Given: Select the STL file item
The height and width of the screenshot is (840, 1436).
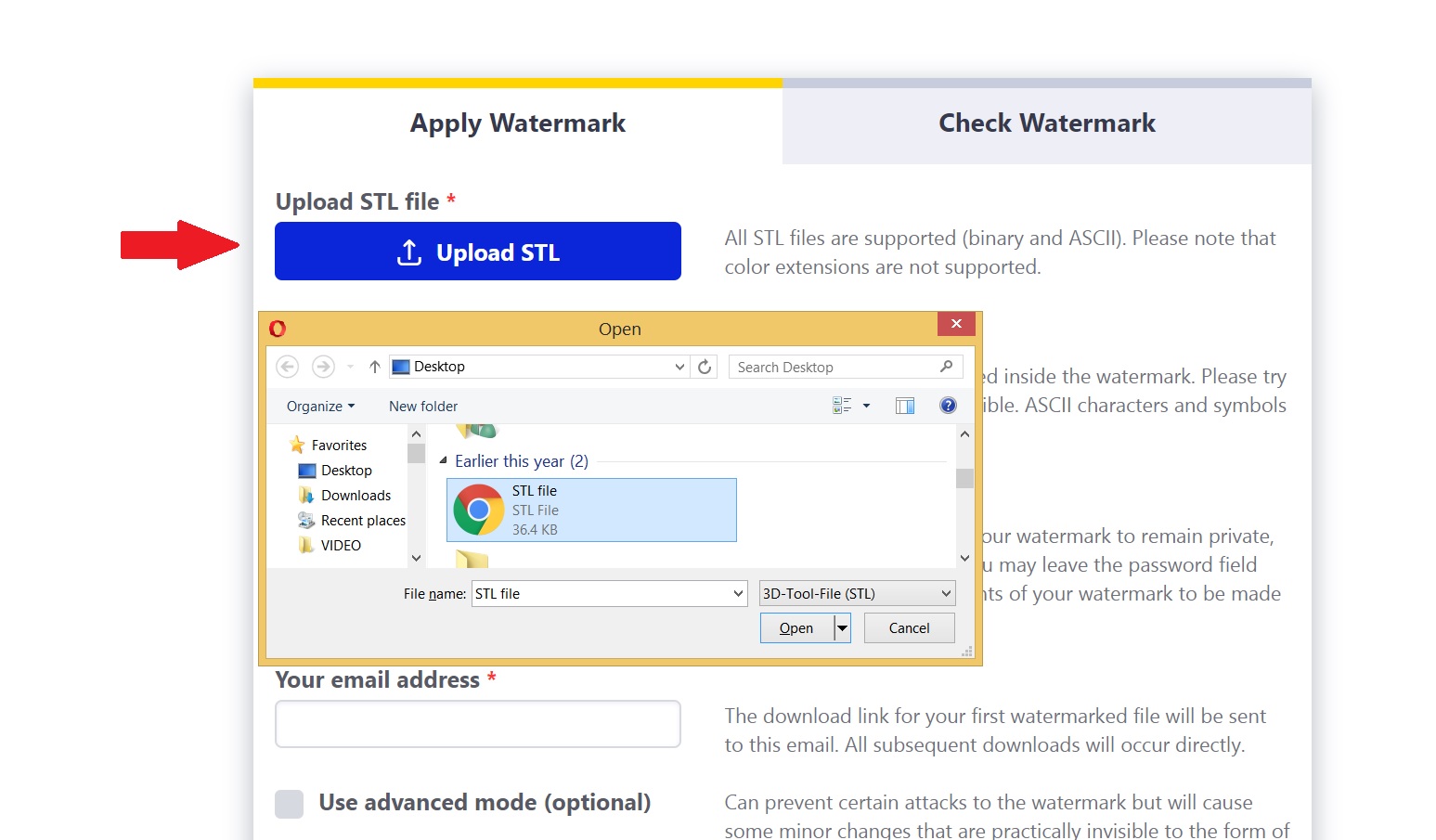Looking at the screenshot, I should click(x=591, y=510).
